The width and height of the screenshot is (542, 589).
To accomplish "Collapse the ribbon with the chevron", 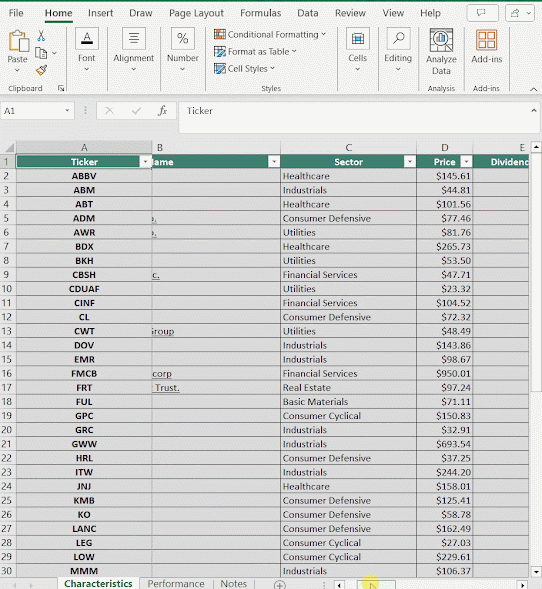I will (533, 89).
